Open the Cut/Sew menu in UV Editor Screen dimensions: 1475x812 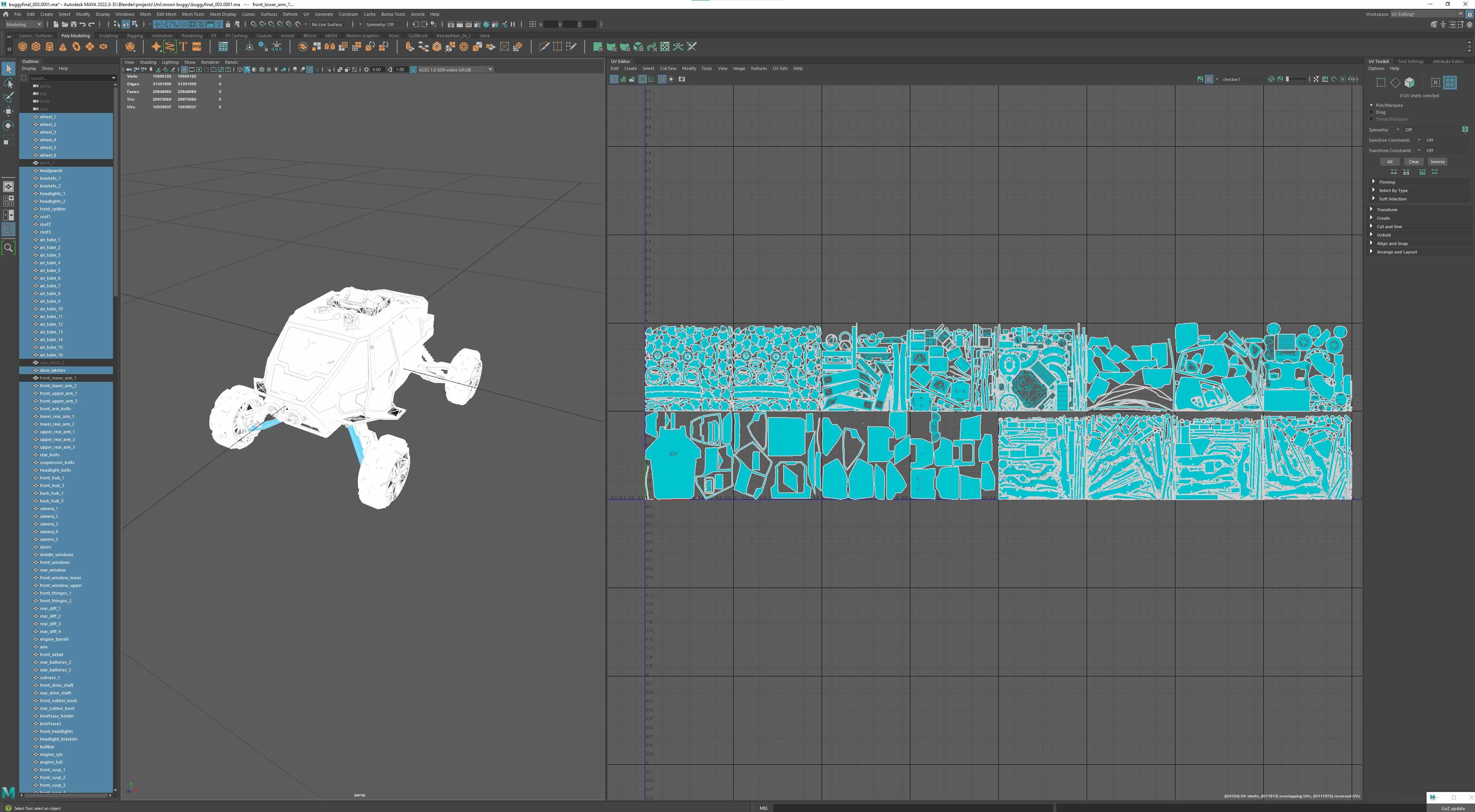pyautogui.click(x=668, y=68)
